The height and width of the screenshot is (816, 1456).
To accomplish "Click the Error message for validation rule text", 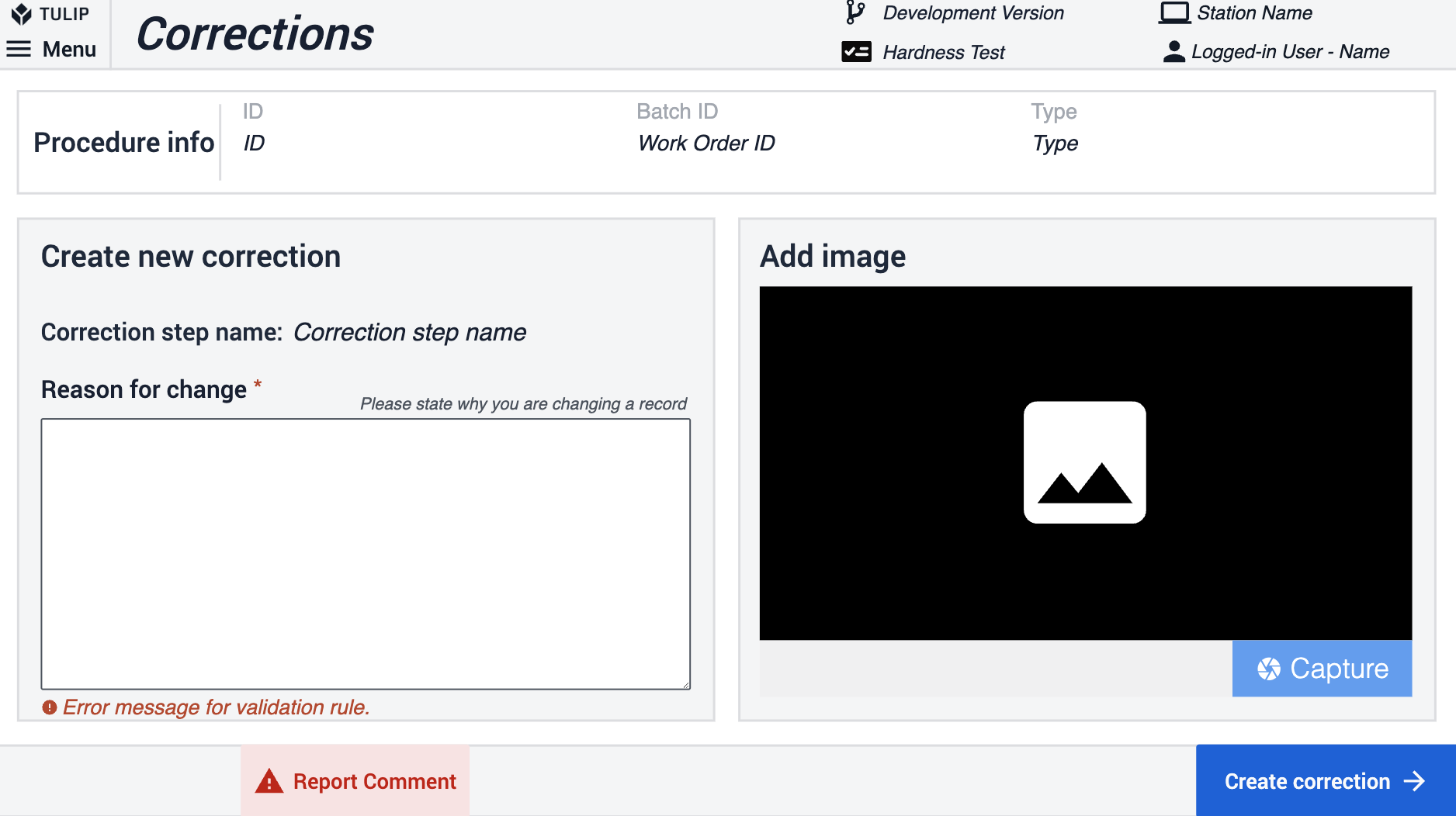I will [216, 707].
